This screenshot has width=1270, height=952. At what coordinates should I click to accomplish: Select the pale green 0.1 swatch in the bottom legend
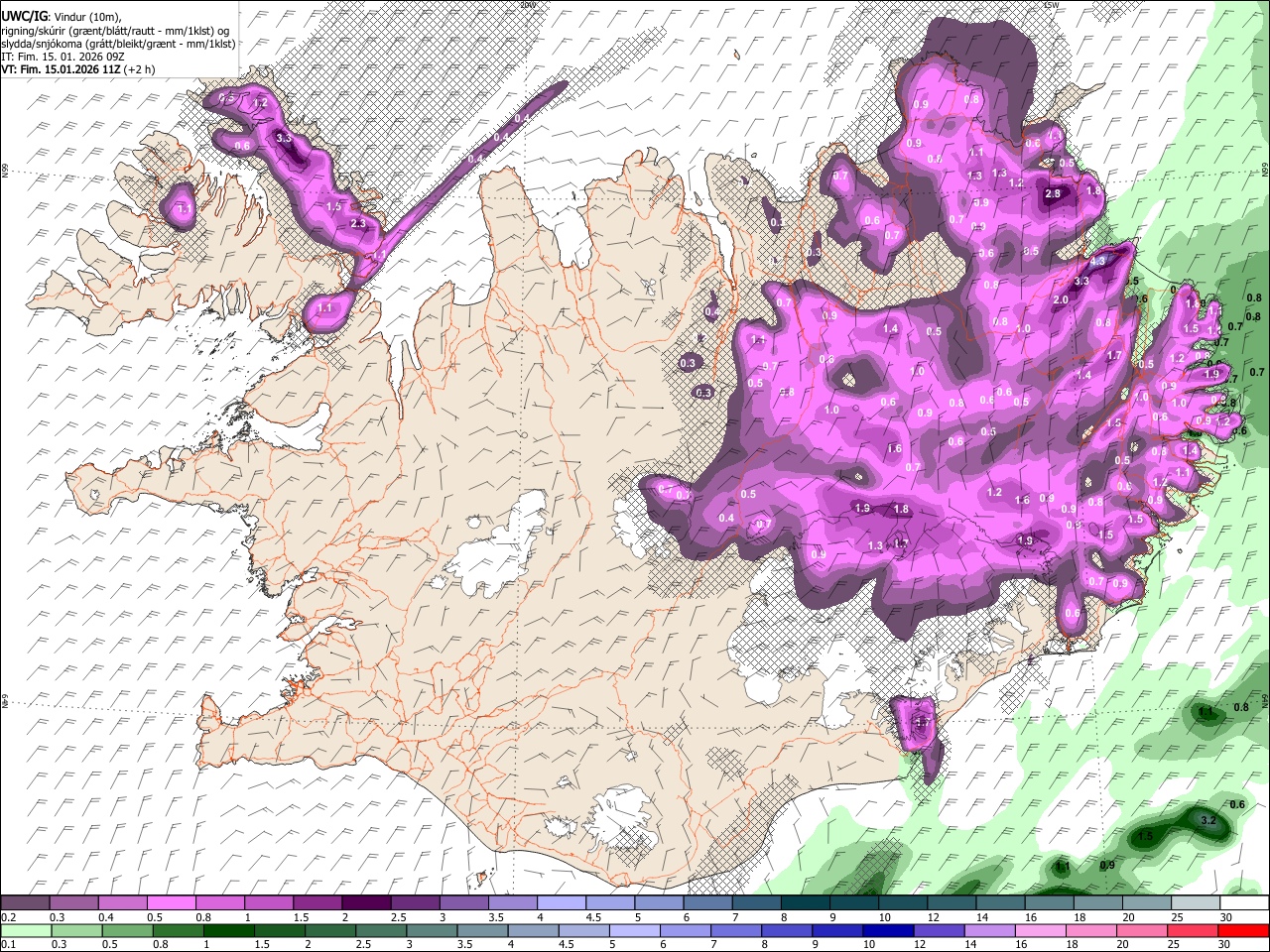[x=25, y=931]
